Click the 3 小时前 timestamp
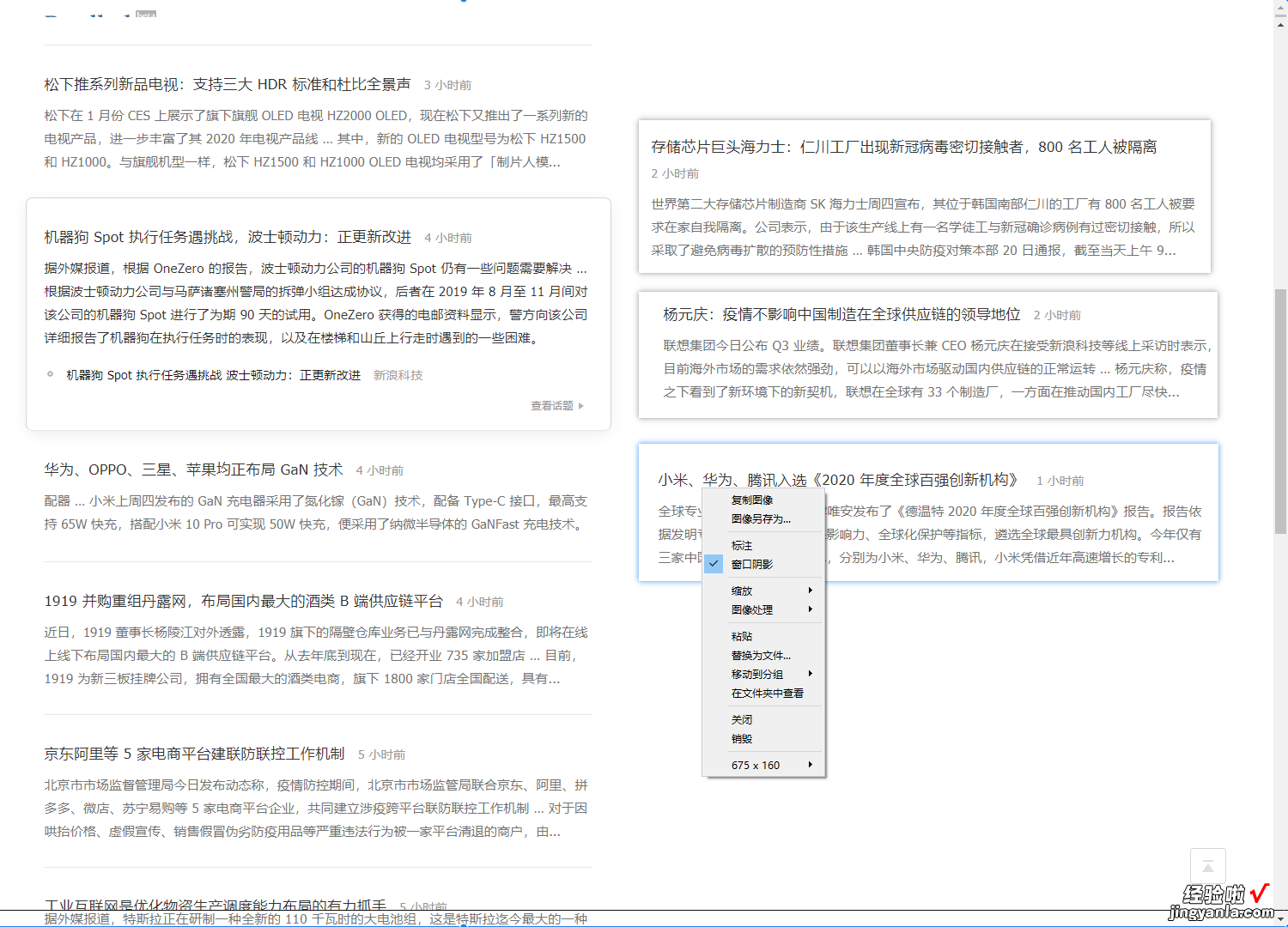 [x=447, y=85]
